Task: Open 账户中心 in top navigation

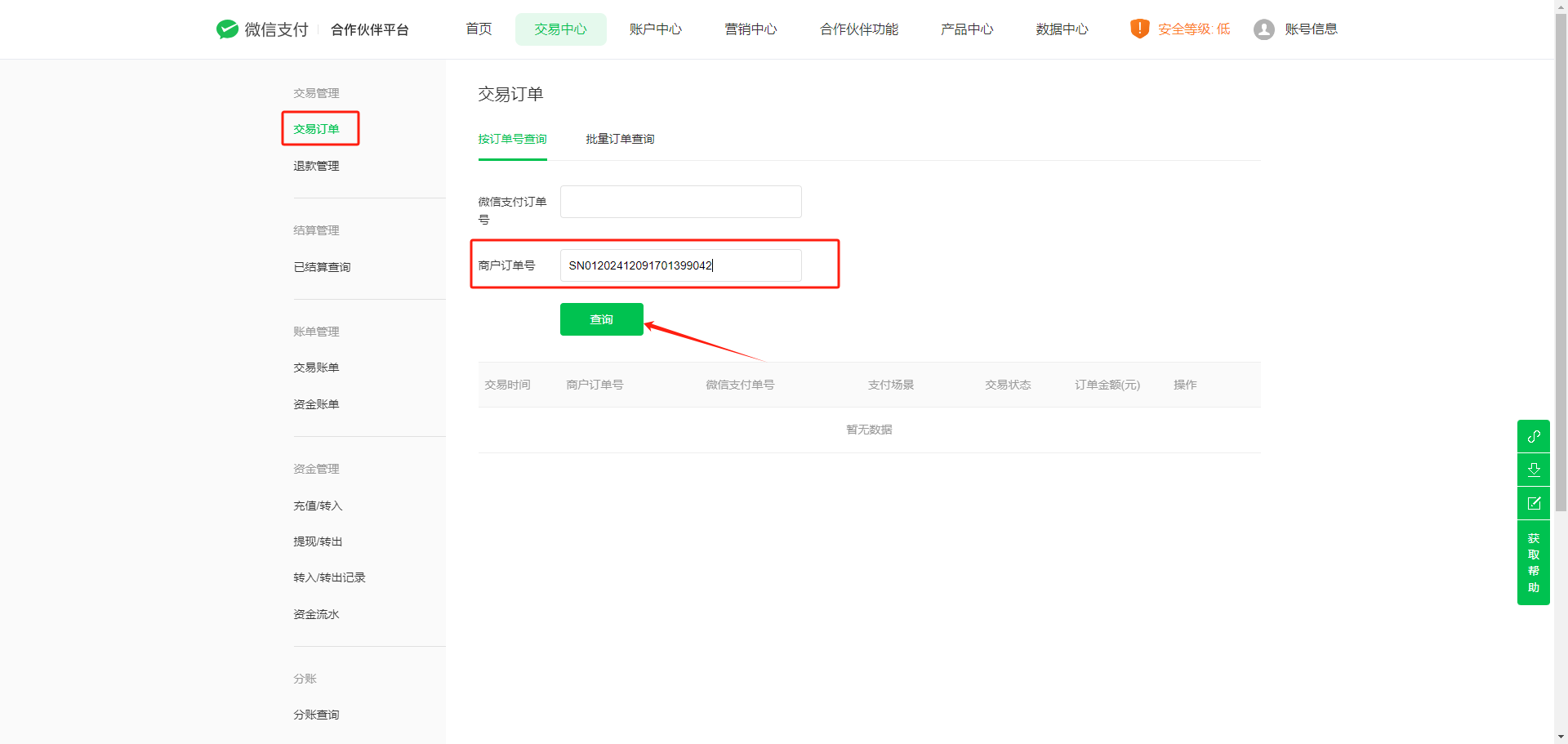Action: (655, 29)
